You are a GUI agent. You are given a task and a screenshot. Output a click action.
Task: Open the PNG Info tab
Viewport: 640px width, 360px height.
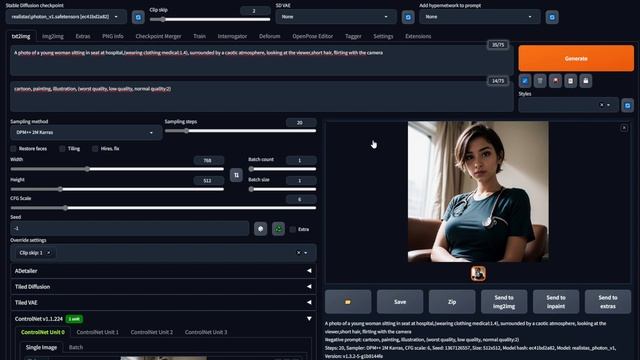pos(113,36)
